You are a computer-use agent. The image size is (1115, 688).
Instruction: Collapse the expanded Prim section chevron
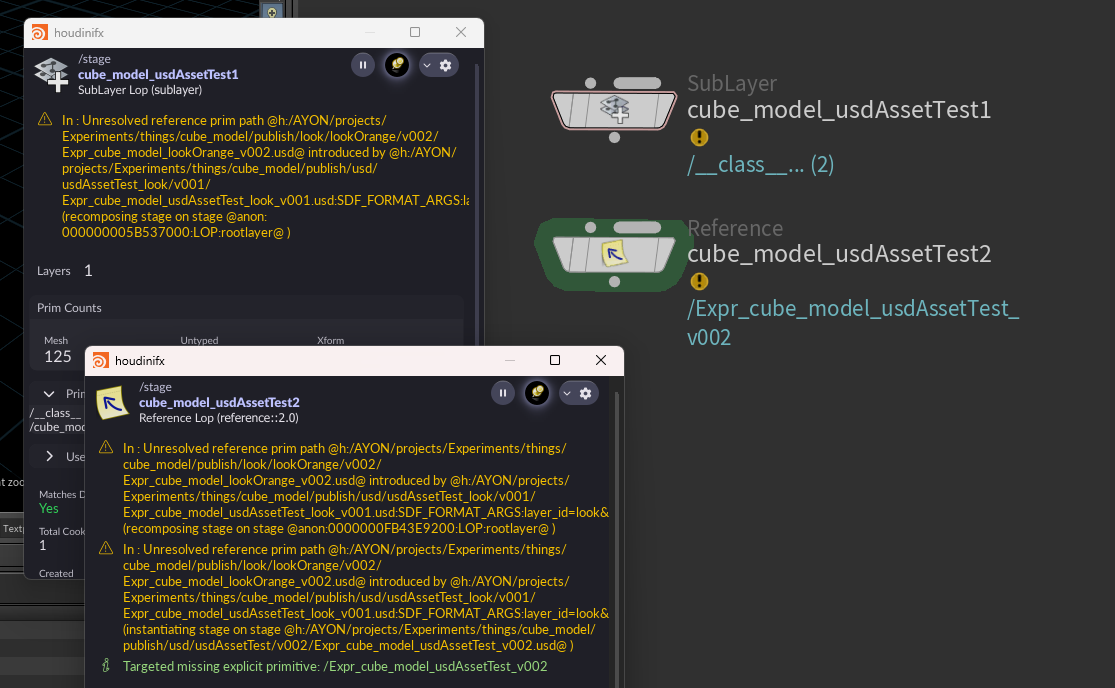(x=49, y=394)
